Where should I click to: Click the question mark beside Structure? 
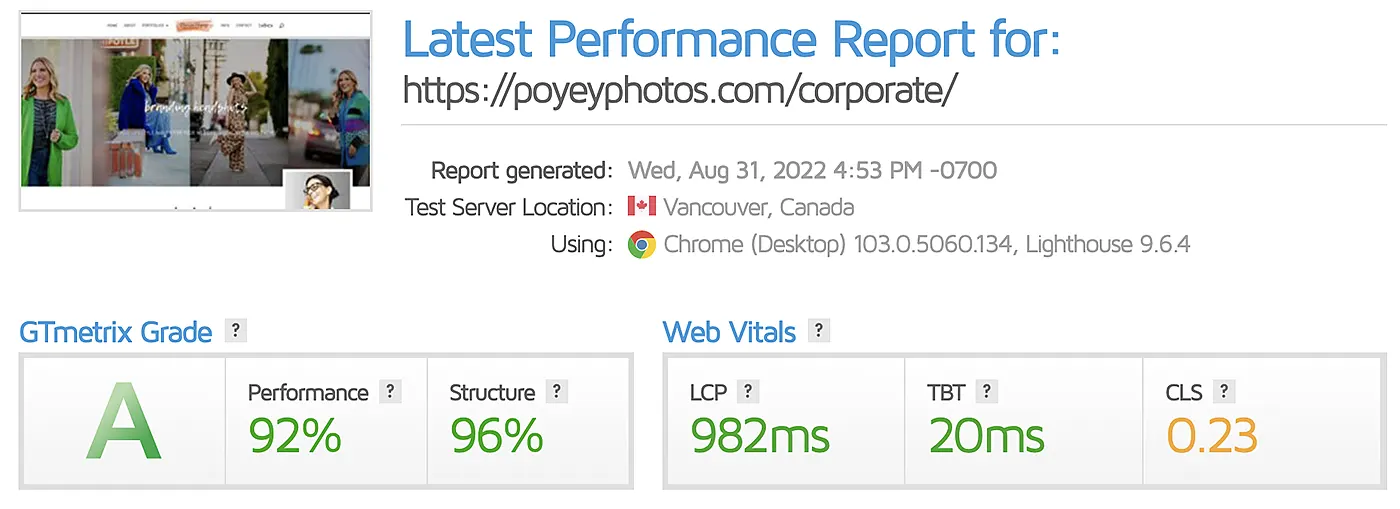[x=557, y=392]
